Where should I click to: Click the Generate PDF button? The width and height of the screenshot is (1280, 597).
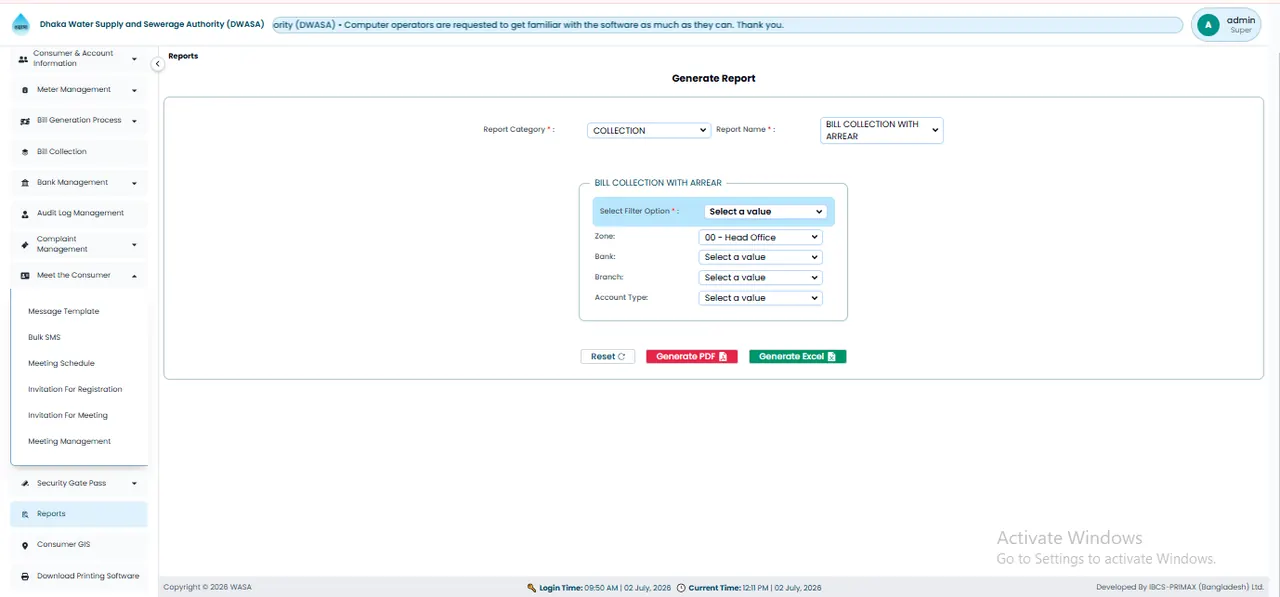click(692, 357)
